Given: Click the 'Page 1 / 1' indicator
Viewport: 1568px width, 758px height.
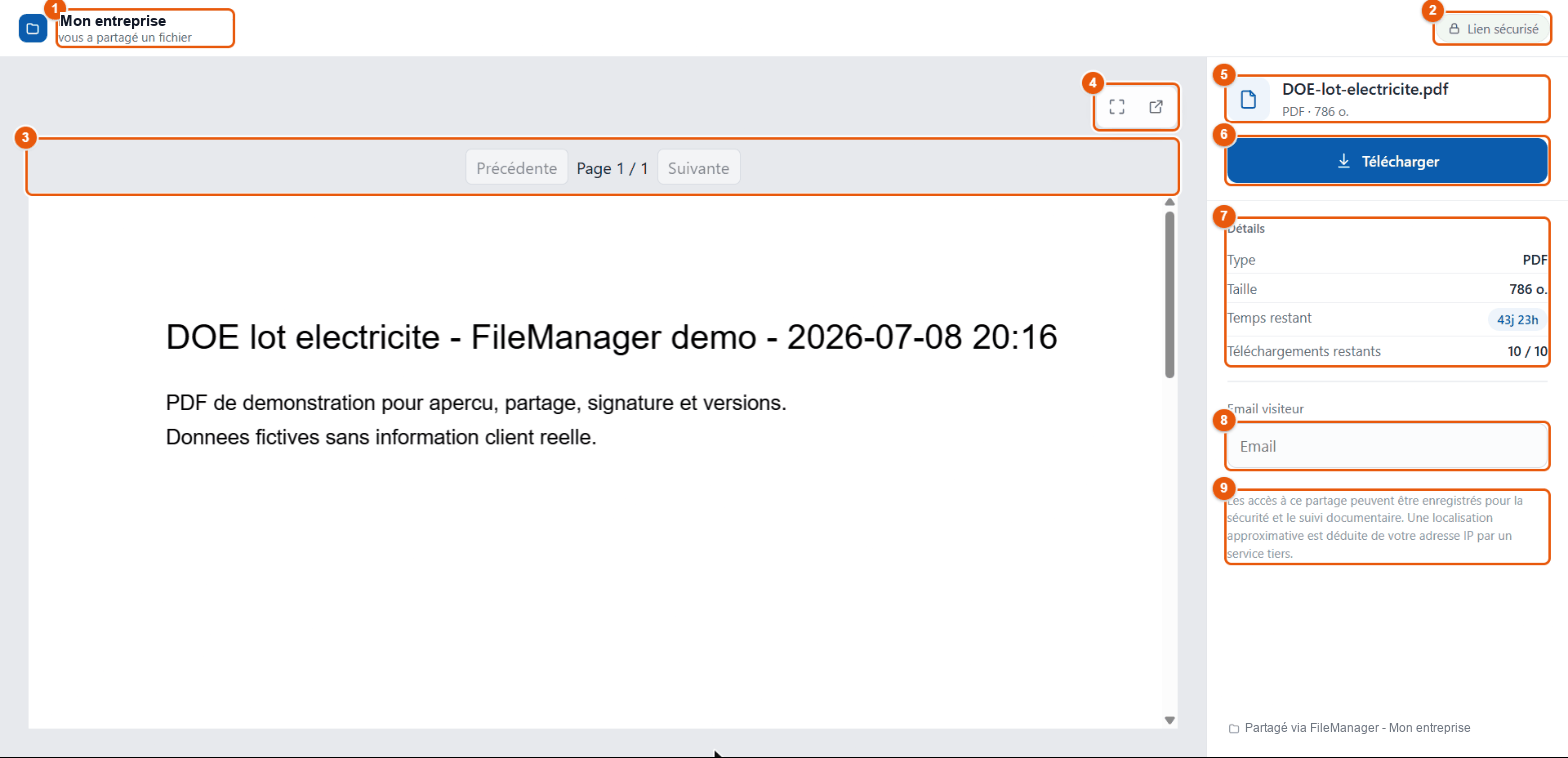Looking at the screenshot, I should [612, 168].
